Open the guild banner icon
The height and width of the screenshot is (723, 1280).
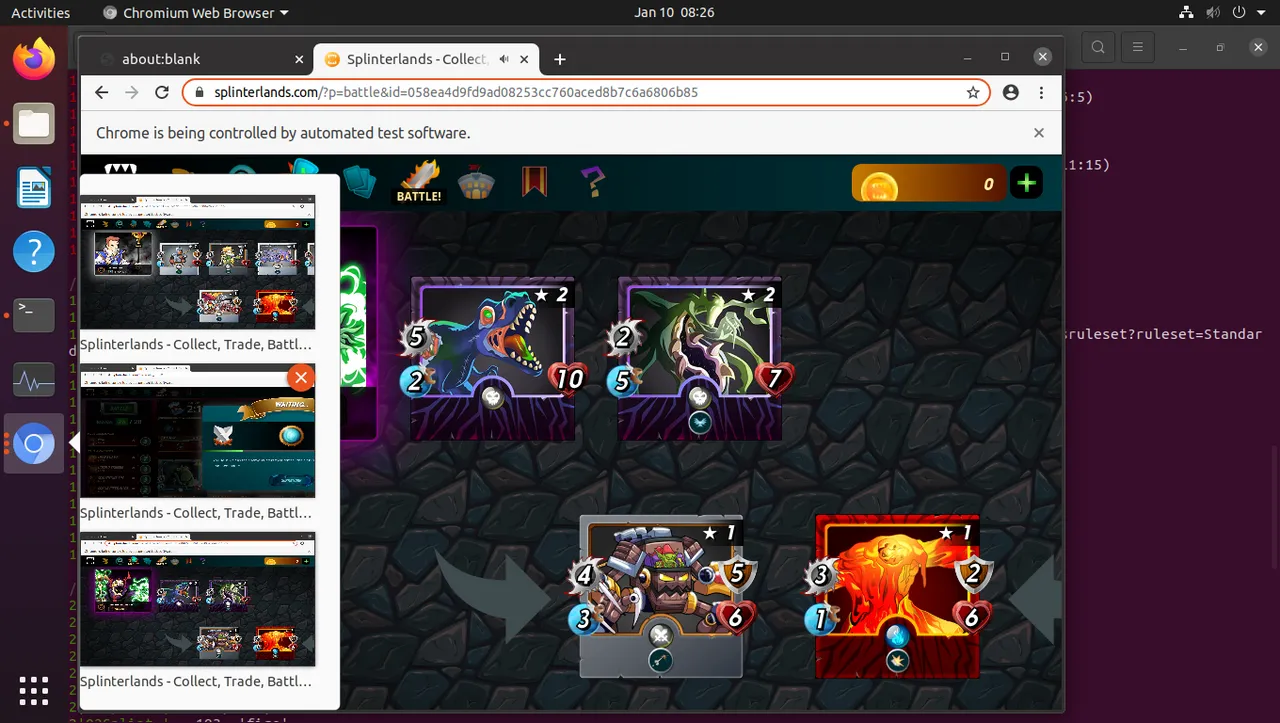[x=534, y=182]
